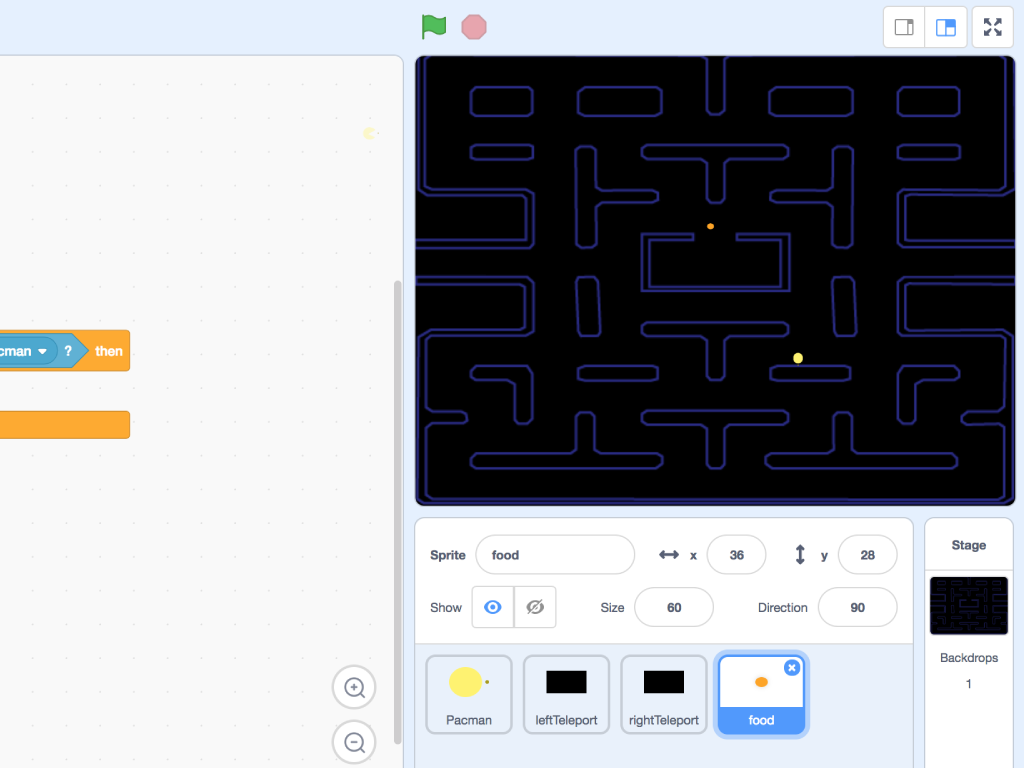Select the food sprite thumbnail
The width and height of the screenshot is (1024, 768).
tap(761, 694)
